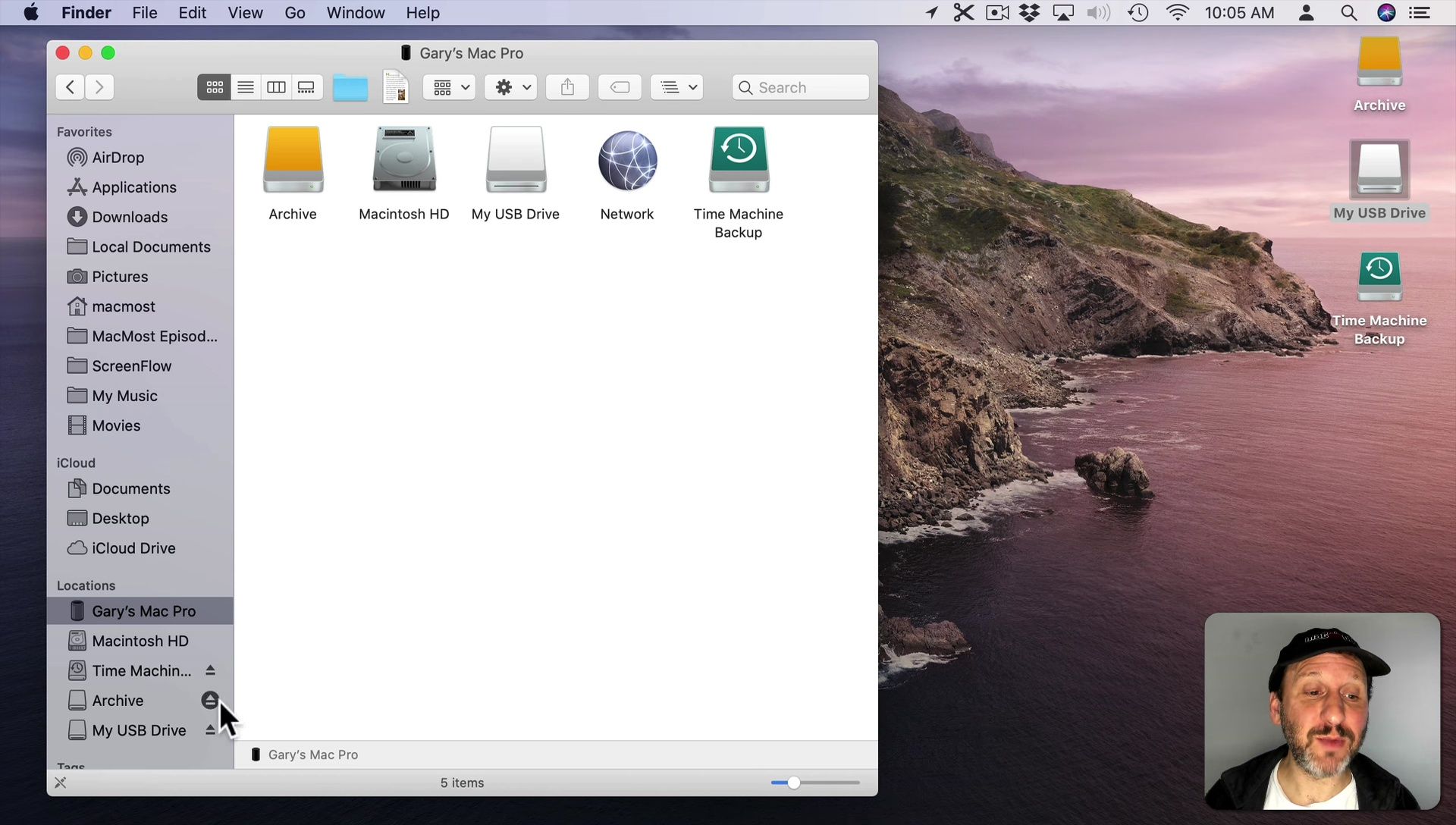Open Movies in sidebar
Screen dimensions: 1456x825
140,425
